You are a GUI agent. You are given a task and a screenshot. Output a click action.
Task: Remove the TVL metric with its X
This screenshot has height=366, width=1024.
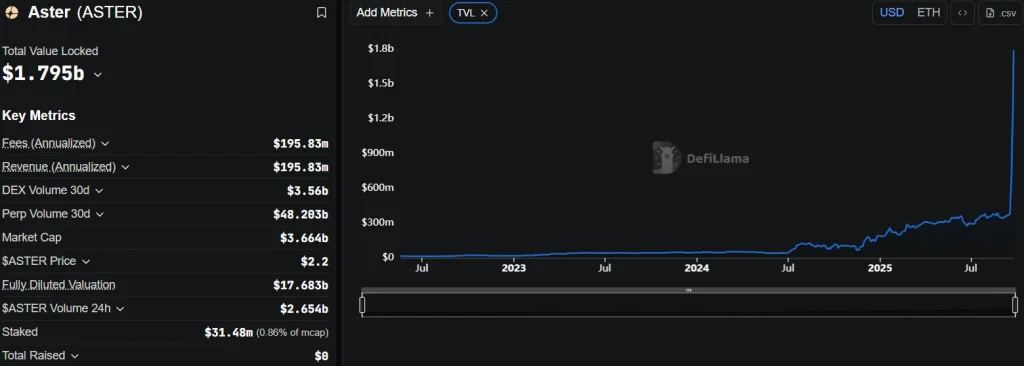point(484,12)
